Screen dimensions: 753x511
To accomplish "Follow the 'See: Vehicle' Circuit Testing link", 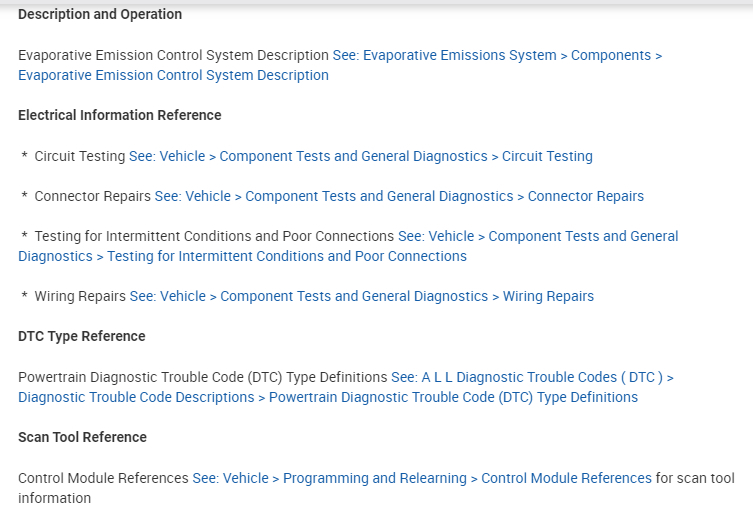I will (361, 156).
